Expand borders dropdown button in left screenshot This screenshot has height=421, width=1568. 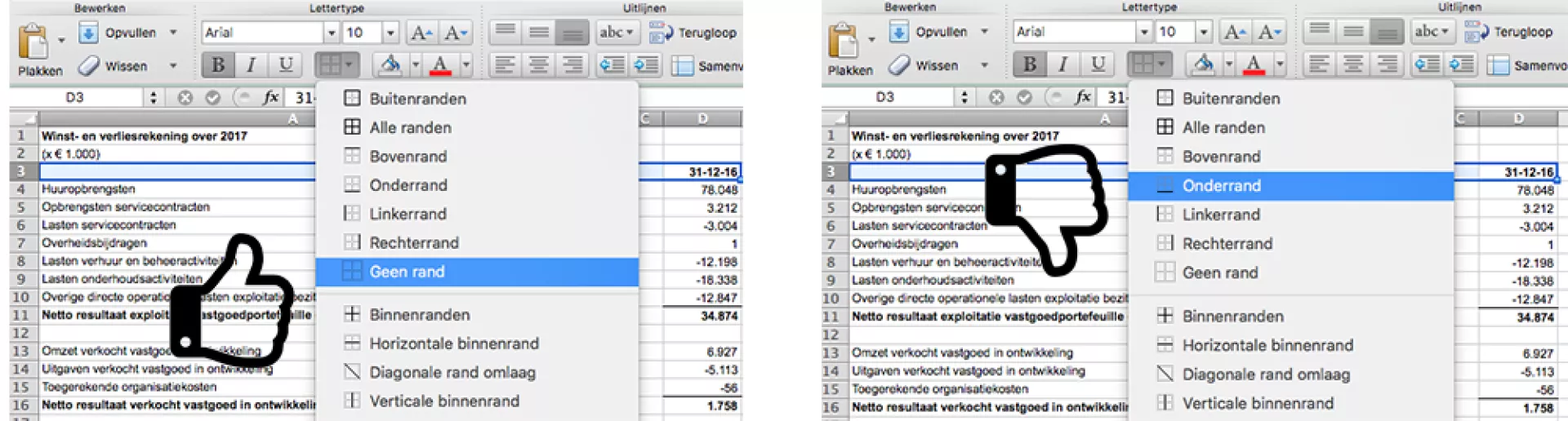pos(349,65)
